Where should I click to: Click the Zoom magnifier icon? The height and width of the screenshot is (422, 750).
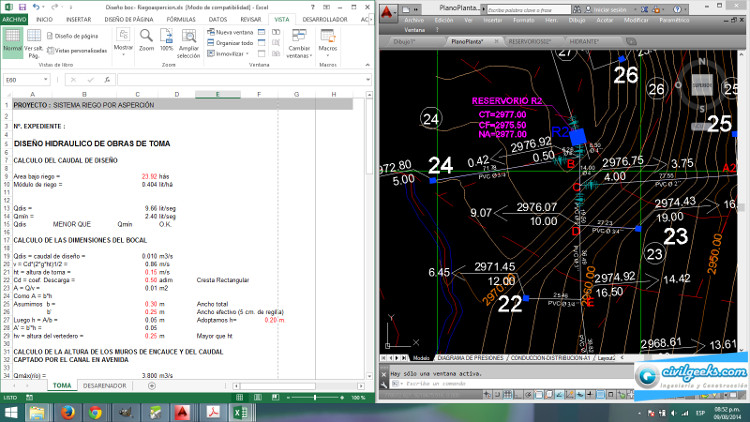pyautogui.click(x=146, y=35)
